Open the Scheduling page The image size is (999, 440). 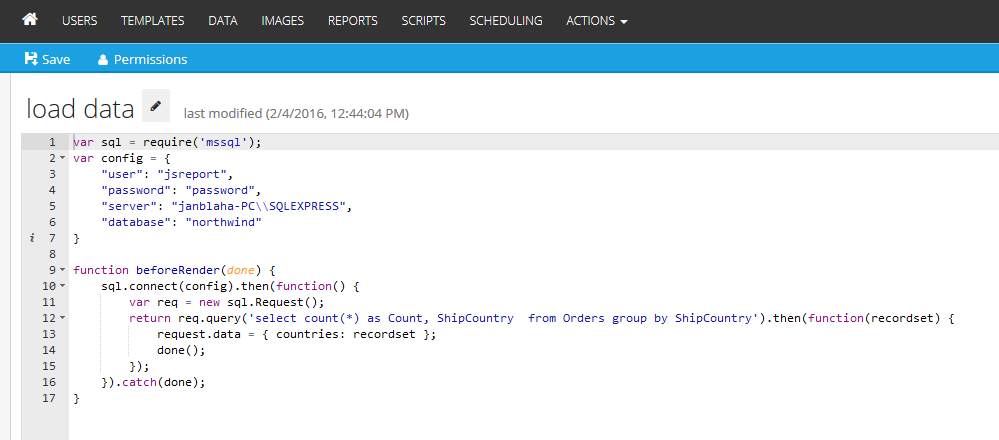pyautogui.click(x=505, y=20)
